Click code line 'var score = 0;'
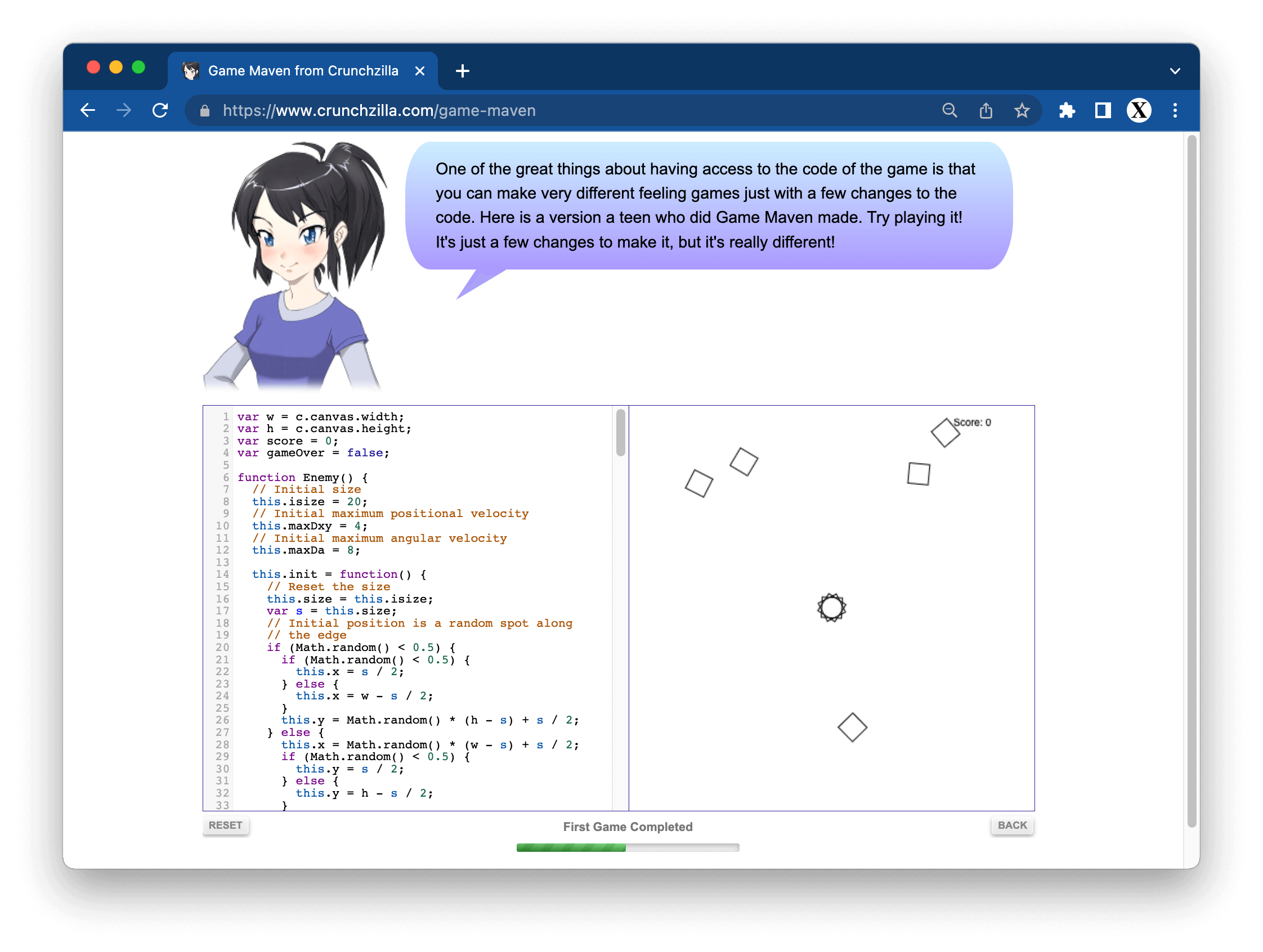1263x952 pixels. tap(288, 441)
